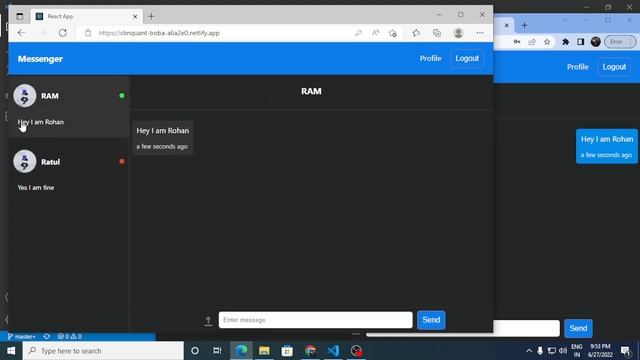Log out from front Messenger window
Viewport: 640px width, 360px height.
coord(467,58)
